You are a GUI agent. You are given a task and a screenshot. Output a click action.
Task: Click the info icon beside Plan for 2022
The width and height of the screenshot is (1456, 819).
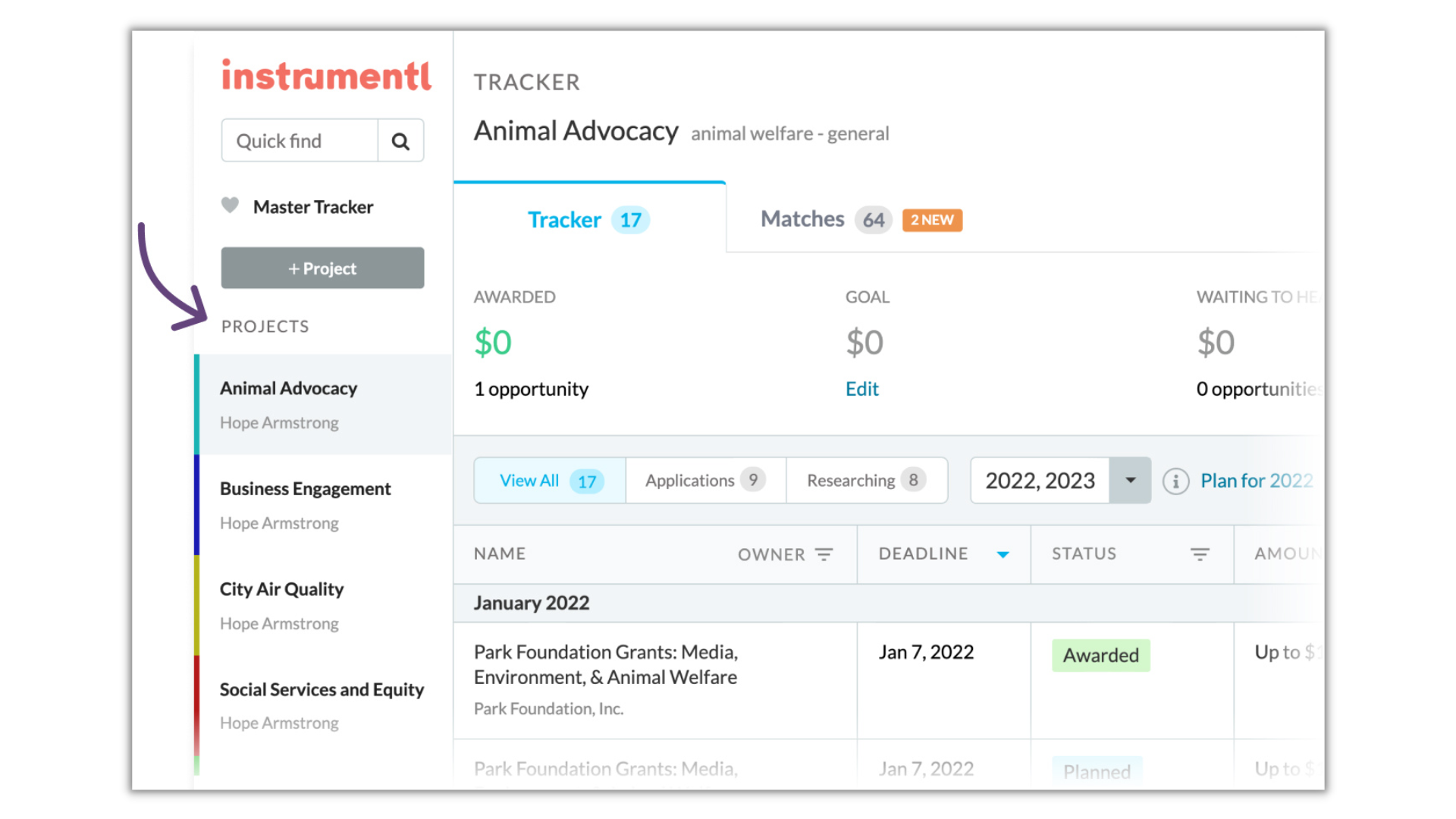pos(1175,481)
